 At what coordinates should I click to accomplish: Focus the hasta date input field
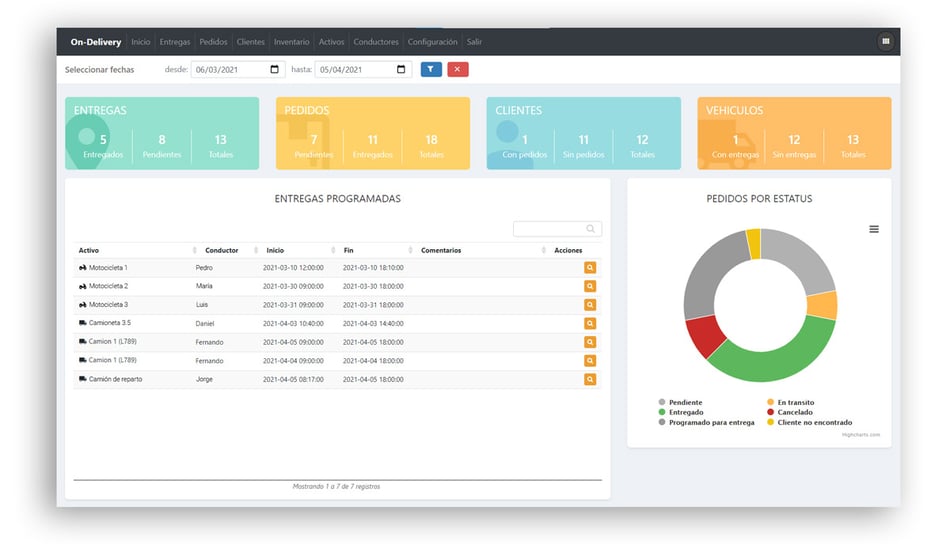pyautogui.click(x=363, y=69)
